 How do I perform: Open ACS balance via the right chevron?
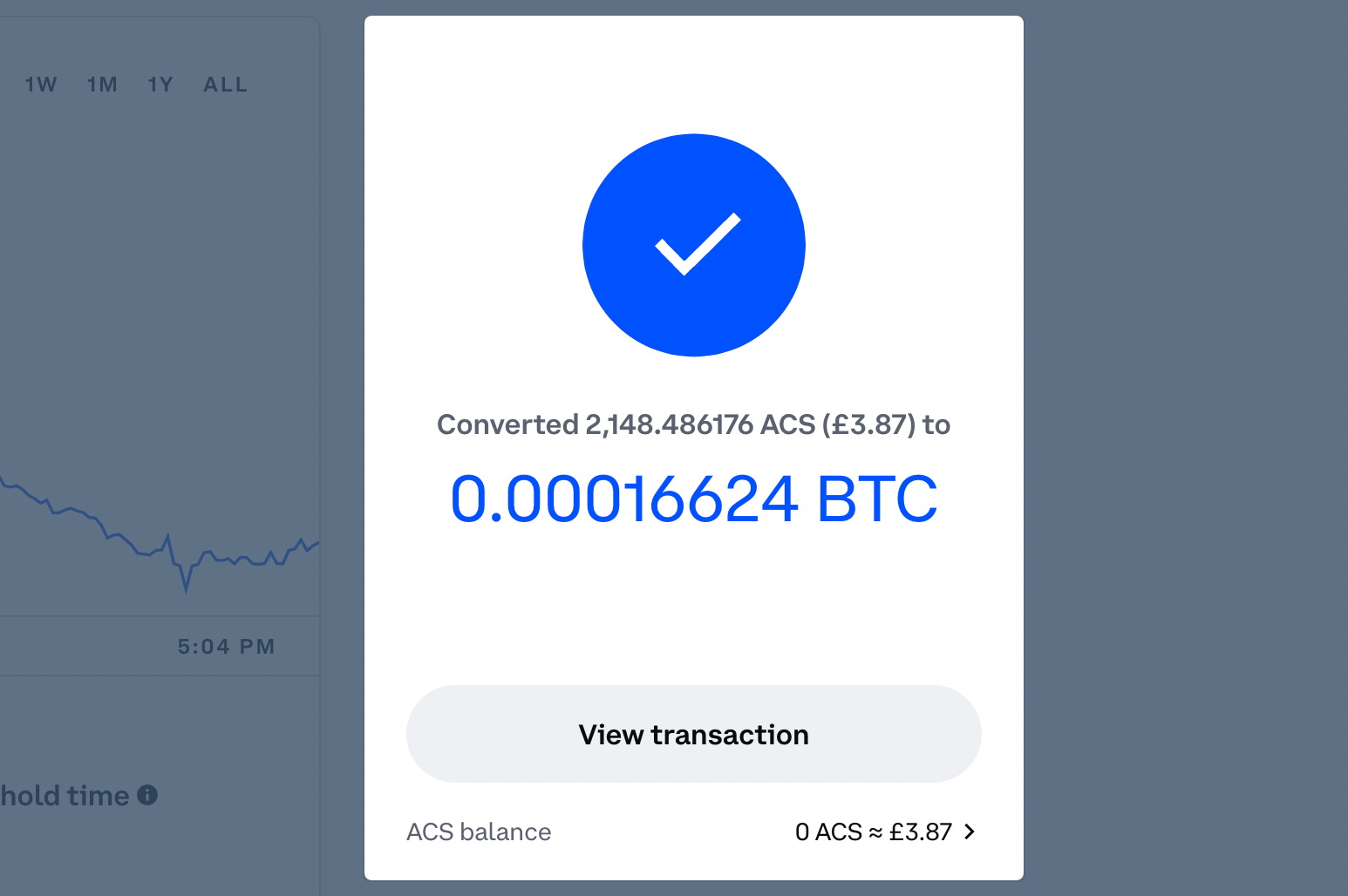[x=970, y=832]
